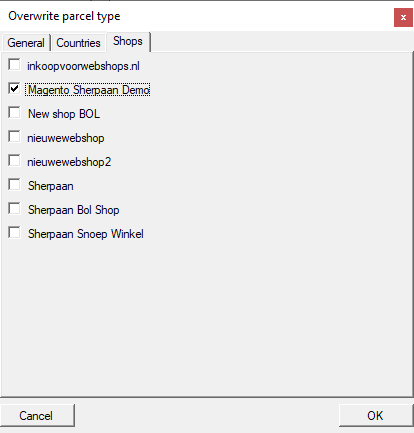Switch to the General tab

click(x=26, y=43)
